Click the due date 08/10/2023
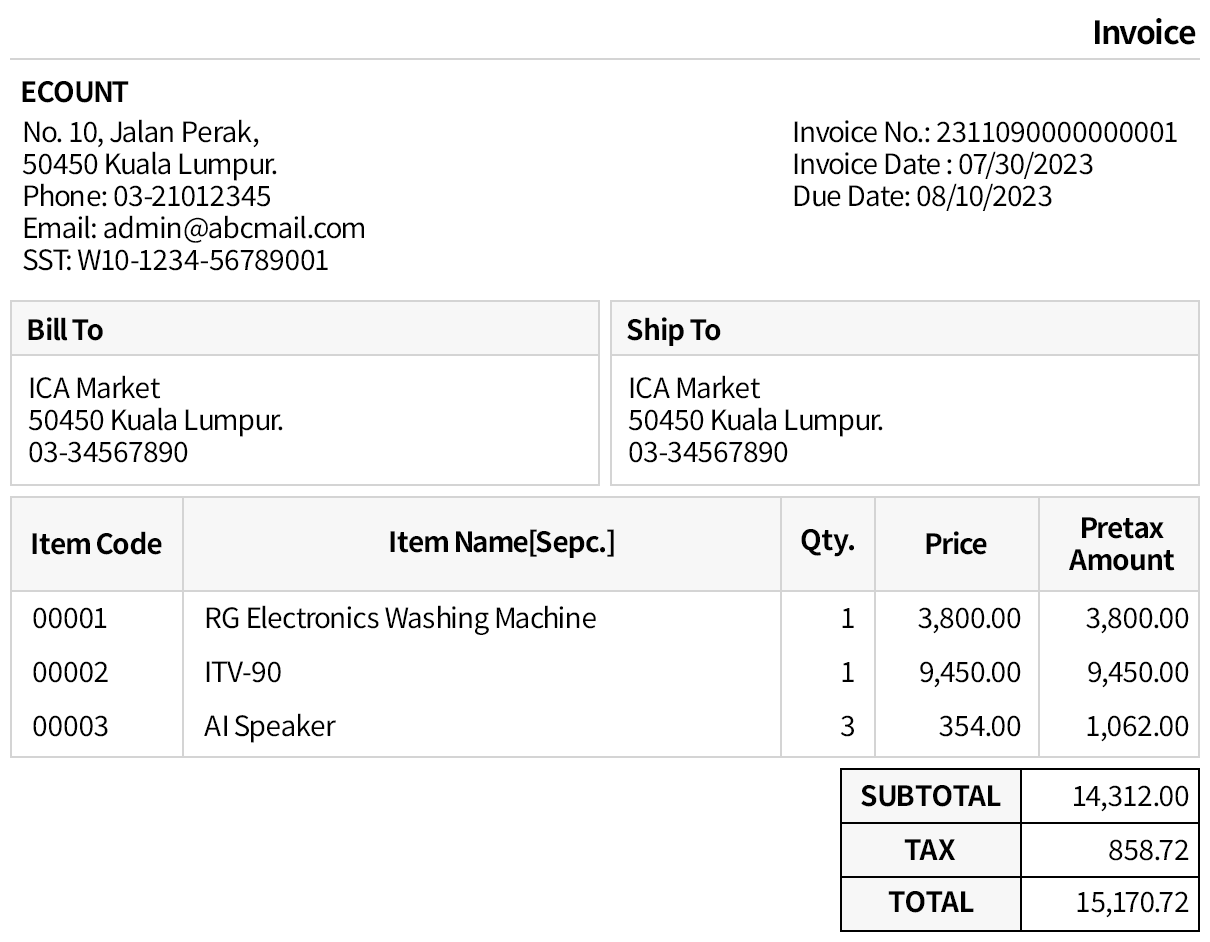 (x=984, y=196)
